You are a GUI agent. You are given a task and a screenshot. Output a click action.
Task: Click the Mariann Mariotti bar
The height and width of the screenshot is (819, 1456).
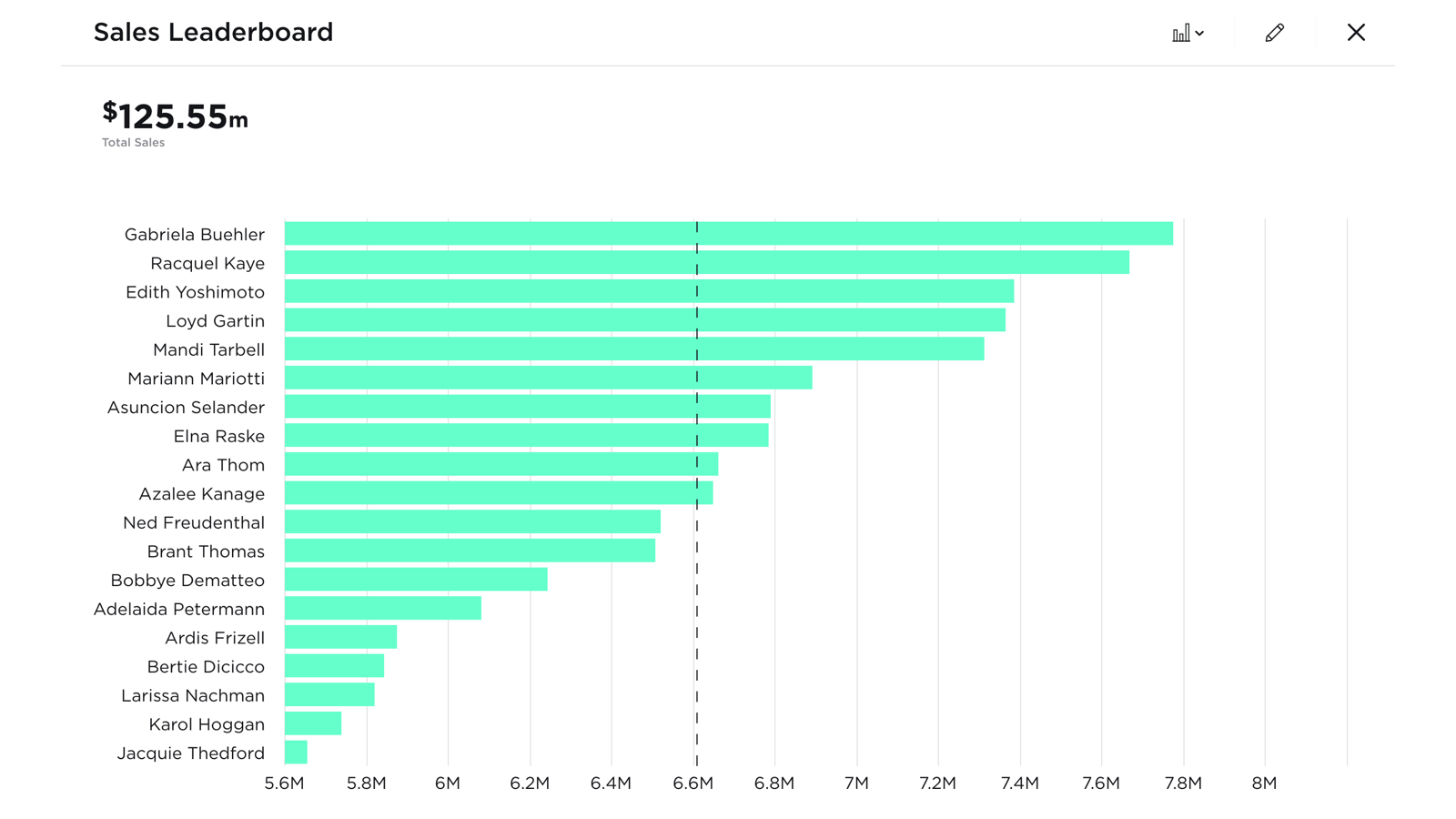548,378
